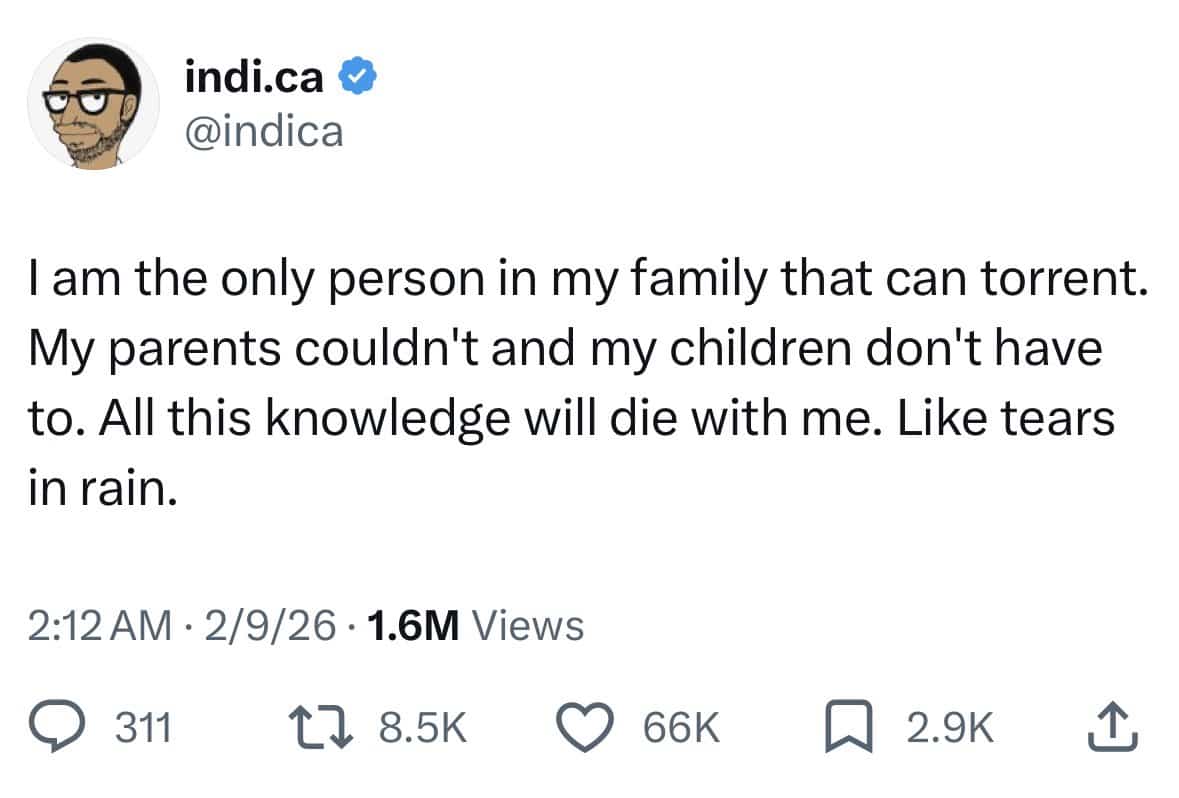Screen dimensions: 1179x798
Task: Click the indi.ca display name
Action: point(255,78)
